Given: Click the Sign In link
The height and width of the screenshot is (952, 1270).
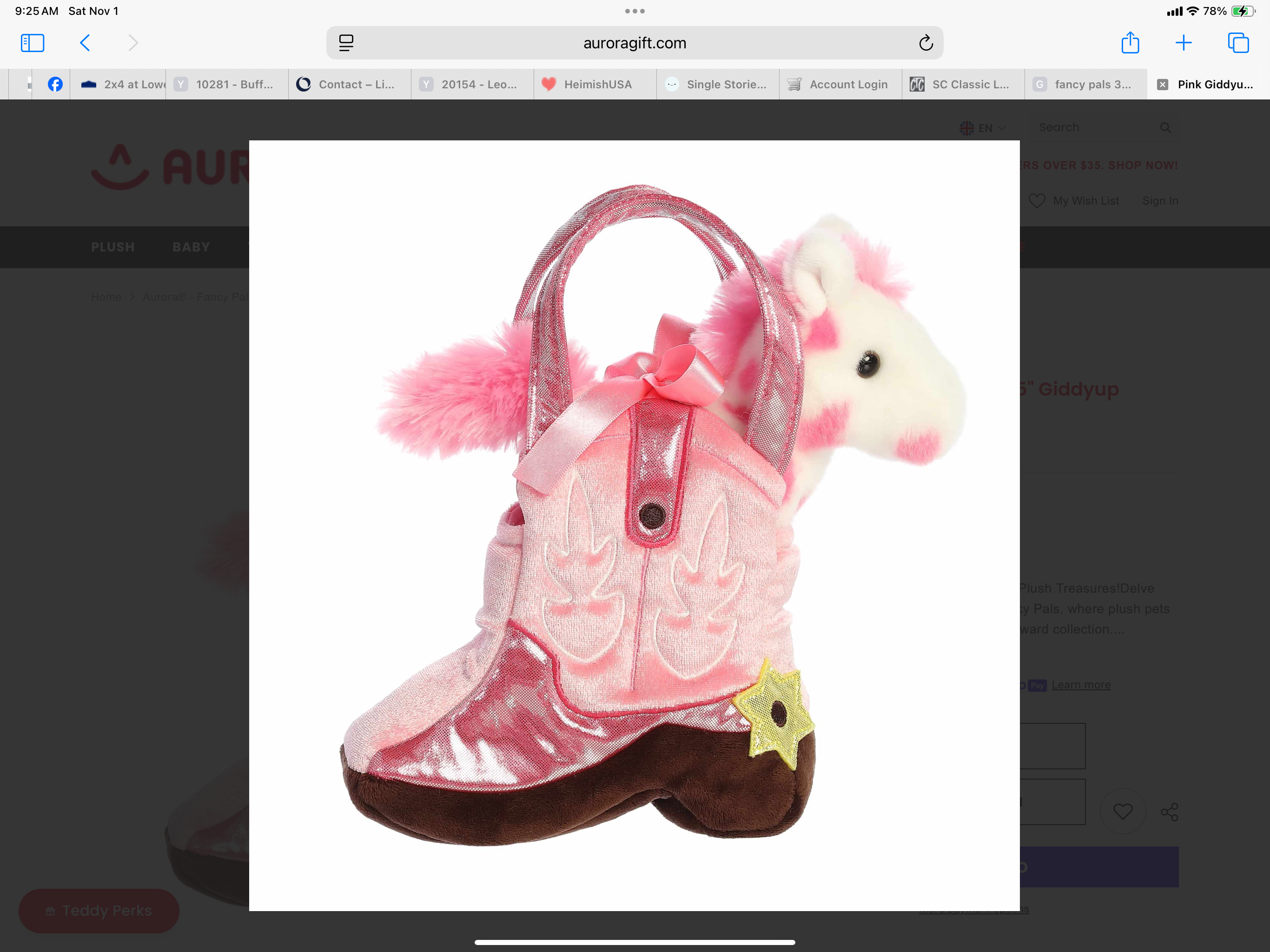Looking at the screenshot, I should click(1160, 200).
